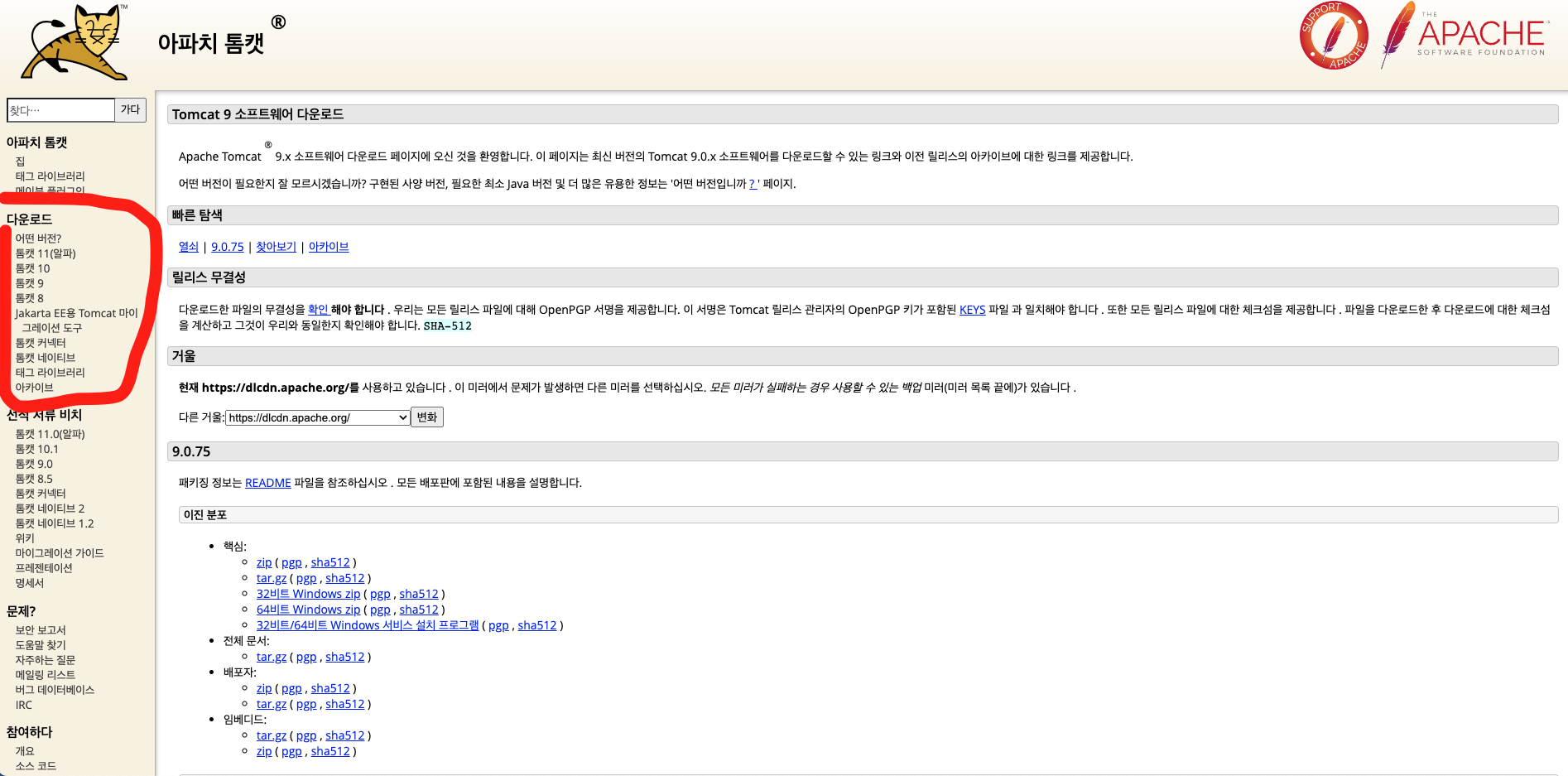Click the 열쇠 quick navigation link
Screen dimensions: 1568x776
(x=189, y=247)
